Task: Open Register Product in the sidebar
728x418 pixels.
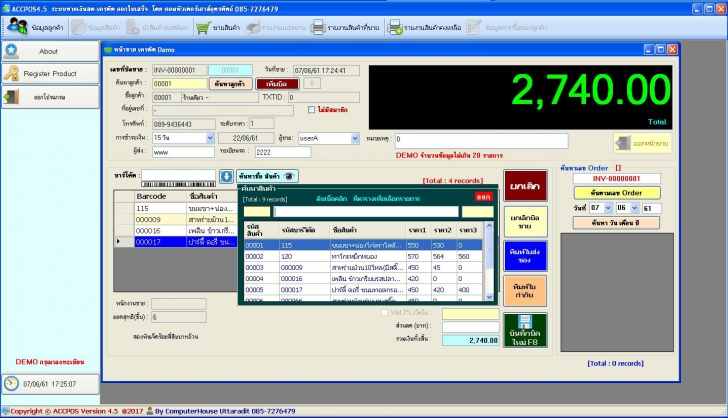Action: tap(50, 73)
